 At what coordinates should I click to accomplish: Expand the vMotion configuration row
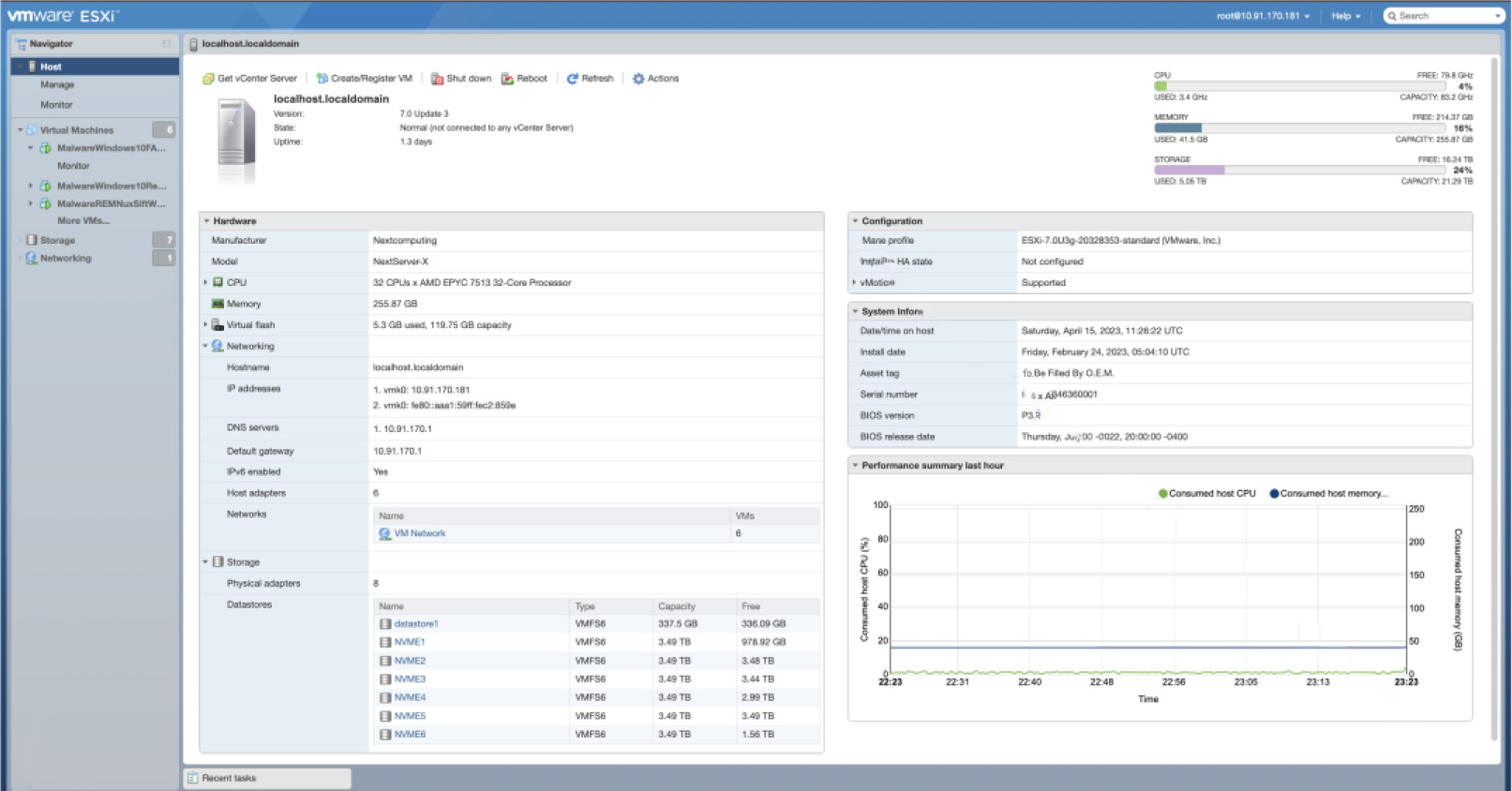(854, 282)
